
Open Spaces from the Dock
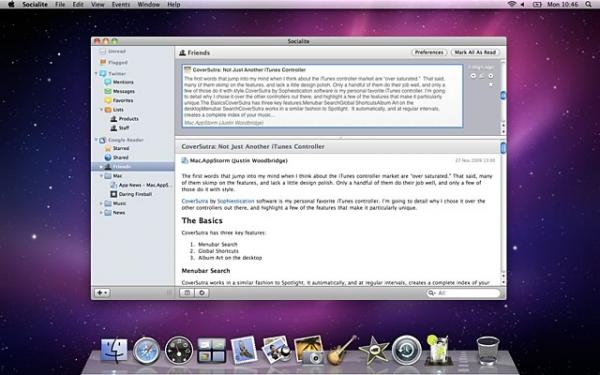pyautogui.click(x=211, y=351)
